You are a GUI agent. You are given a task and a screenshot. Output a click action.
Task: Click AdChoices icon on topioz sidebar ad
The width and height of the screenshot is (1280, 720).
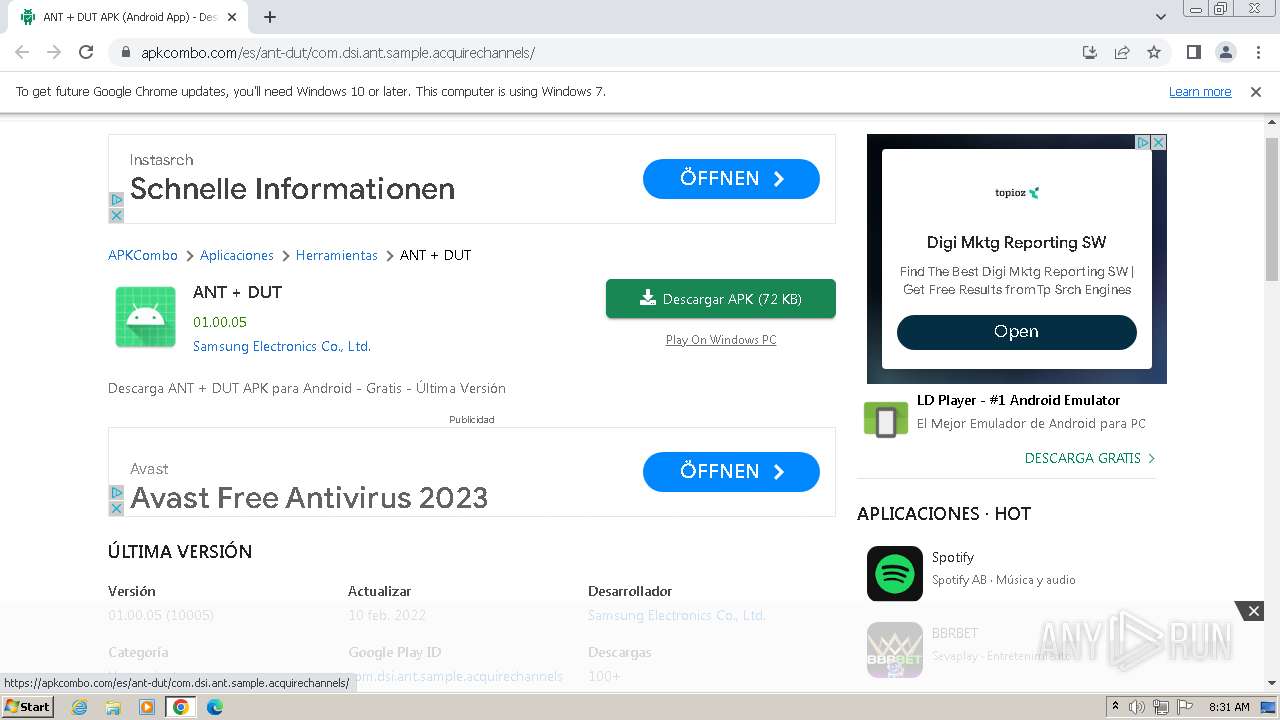tap(1144, 143)
